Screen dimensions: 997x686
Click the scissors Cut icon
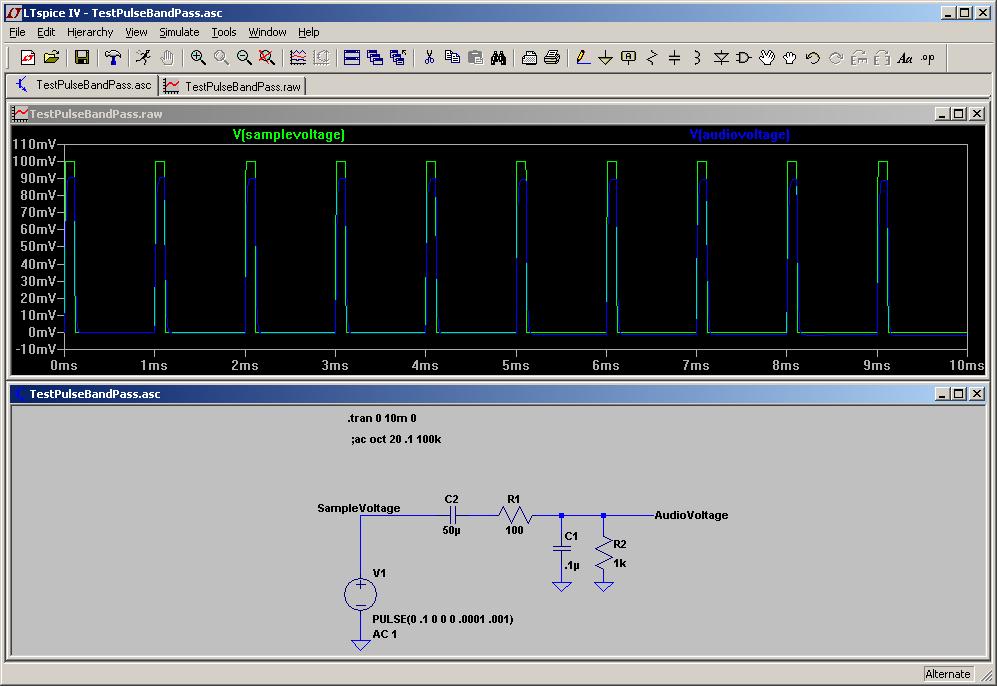tap(429, 58)
